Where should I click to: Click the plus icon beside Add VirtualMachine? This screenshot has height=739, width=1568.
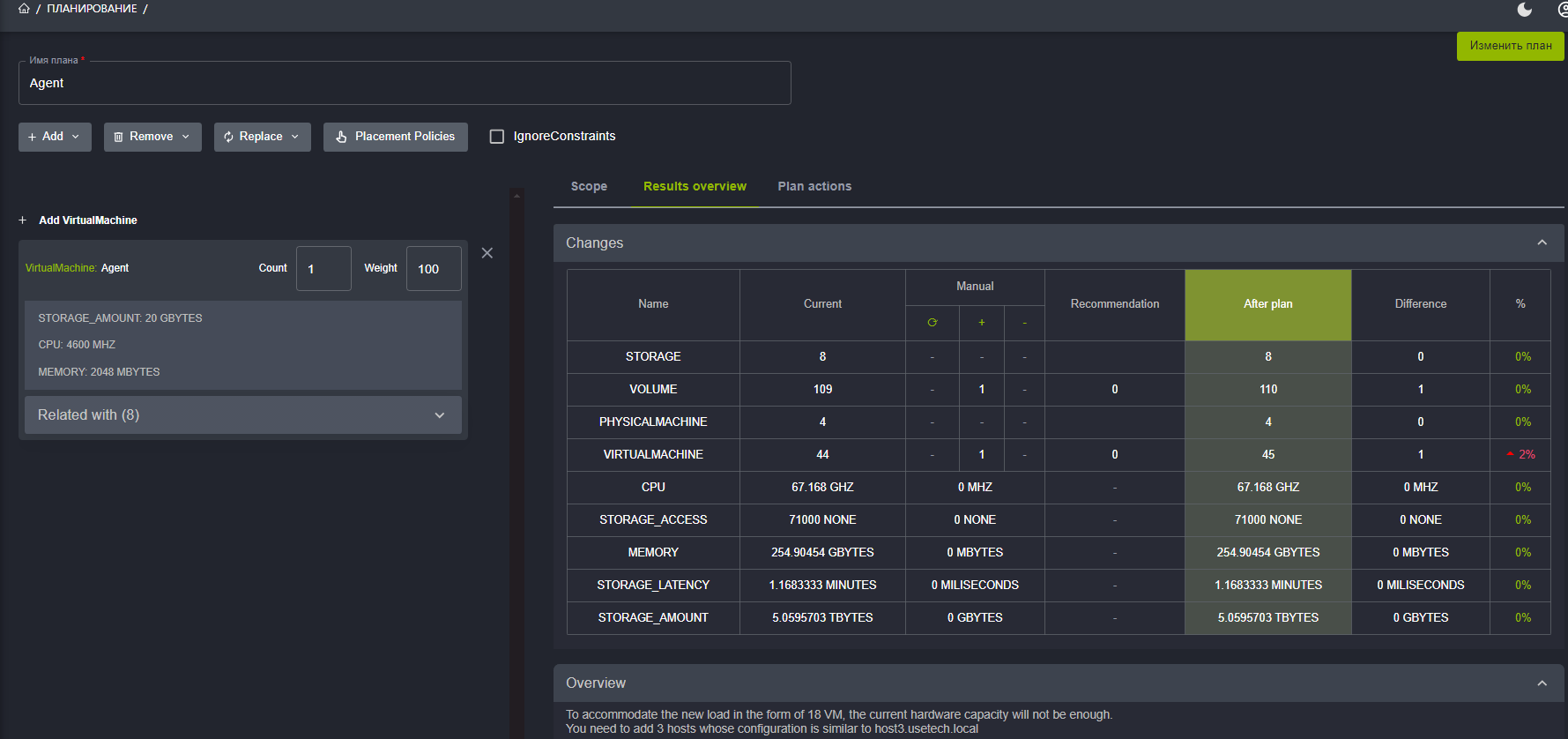[x=23, y=220]
